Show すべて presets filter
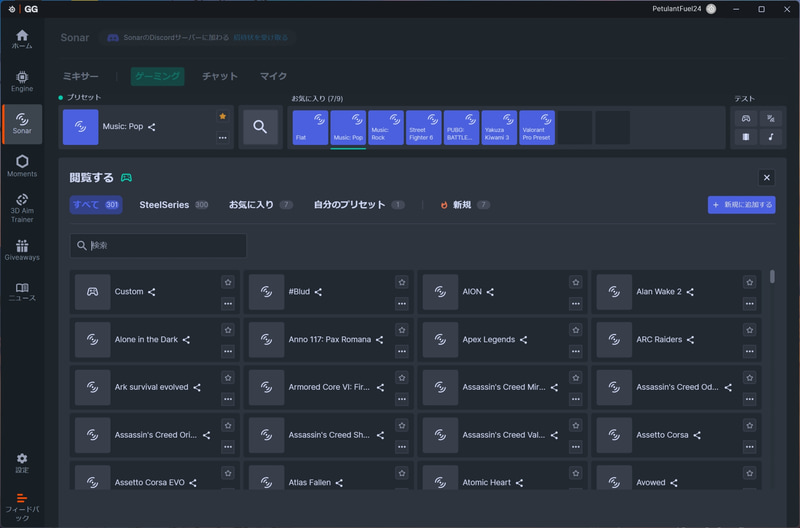The height and width of the screenshot is (528, 800). tap(96, 205)
